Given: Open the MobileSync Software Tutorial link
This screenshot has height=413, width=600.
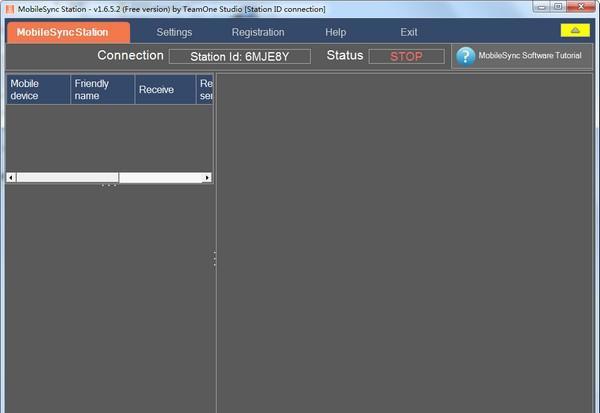Looking at the screenshot, I should (x=530, y=56).
